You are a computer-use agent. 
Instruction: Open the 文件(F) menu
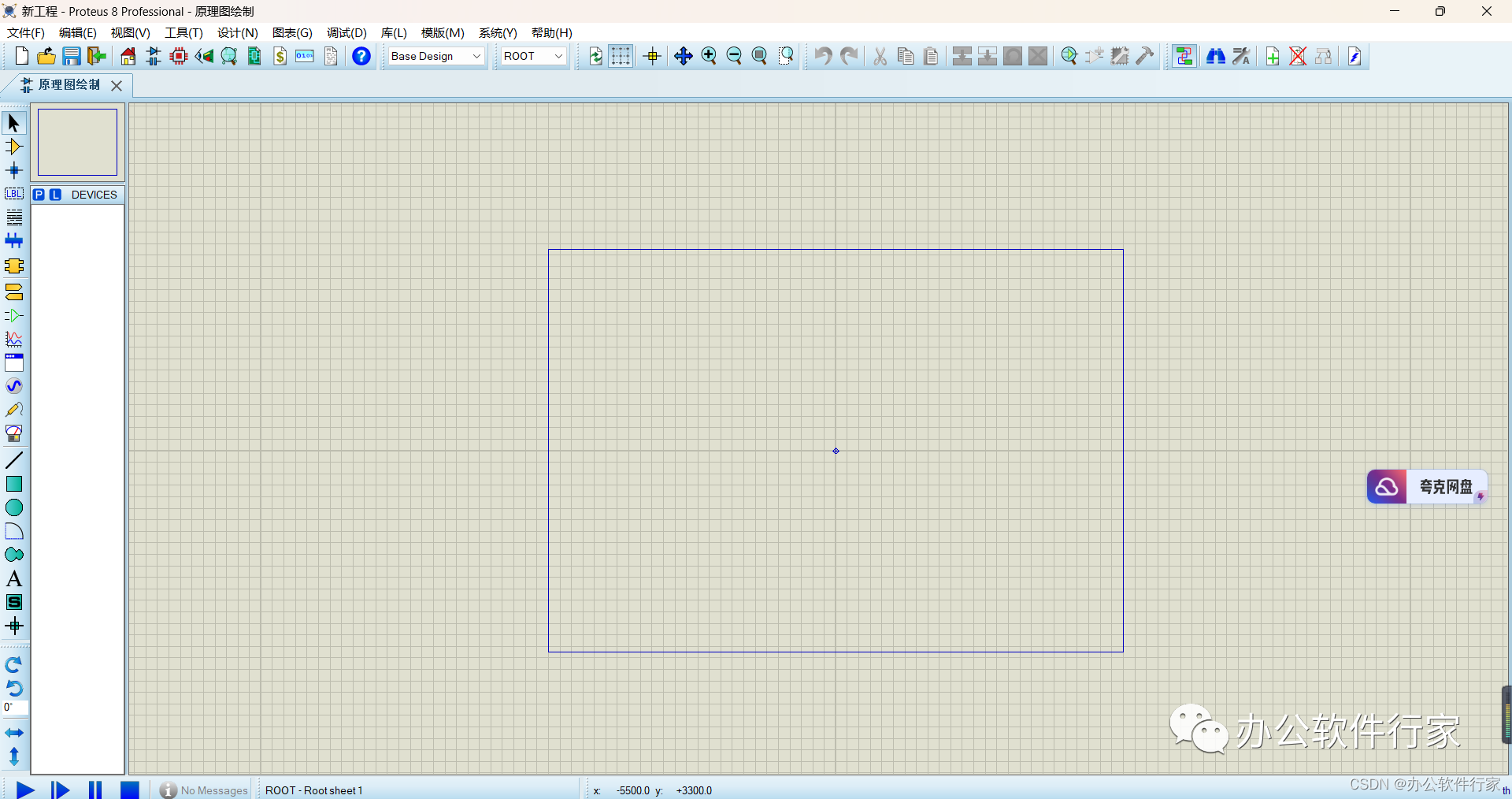pos(26,33)
